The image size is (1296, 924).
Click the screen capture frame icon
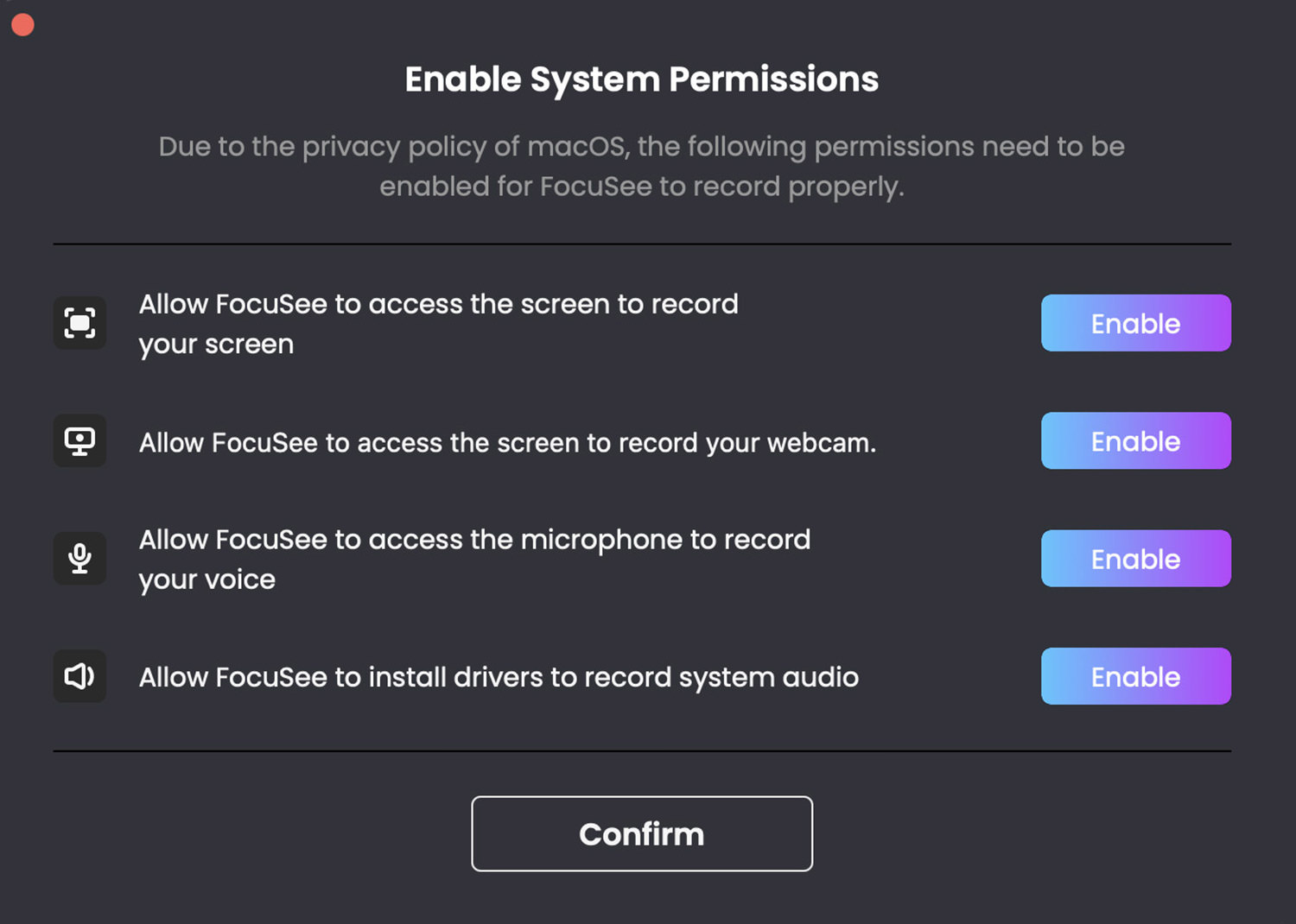tap(79, 323)
